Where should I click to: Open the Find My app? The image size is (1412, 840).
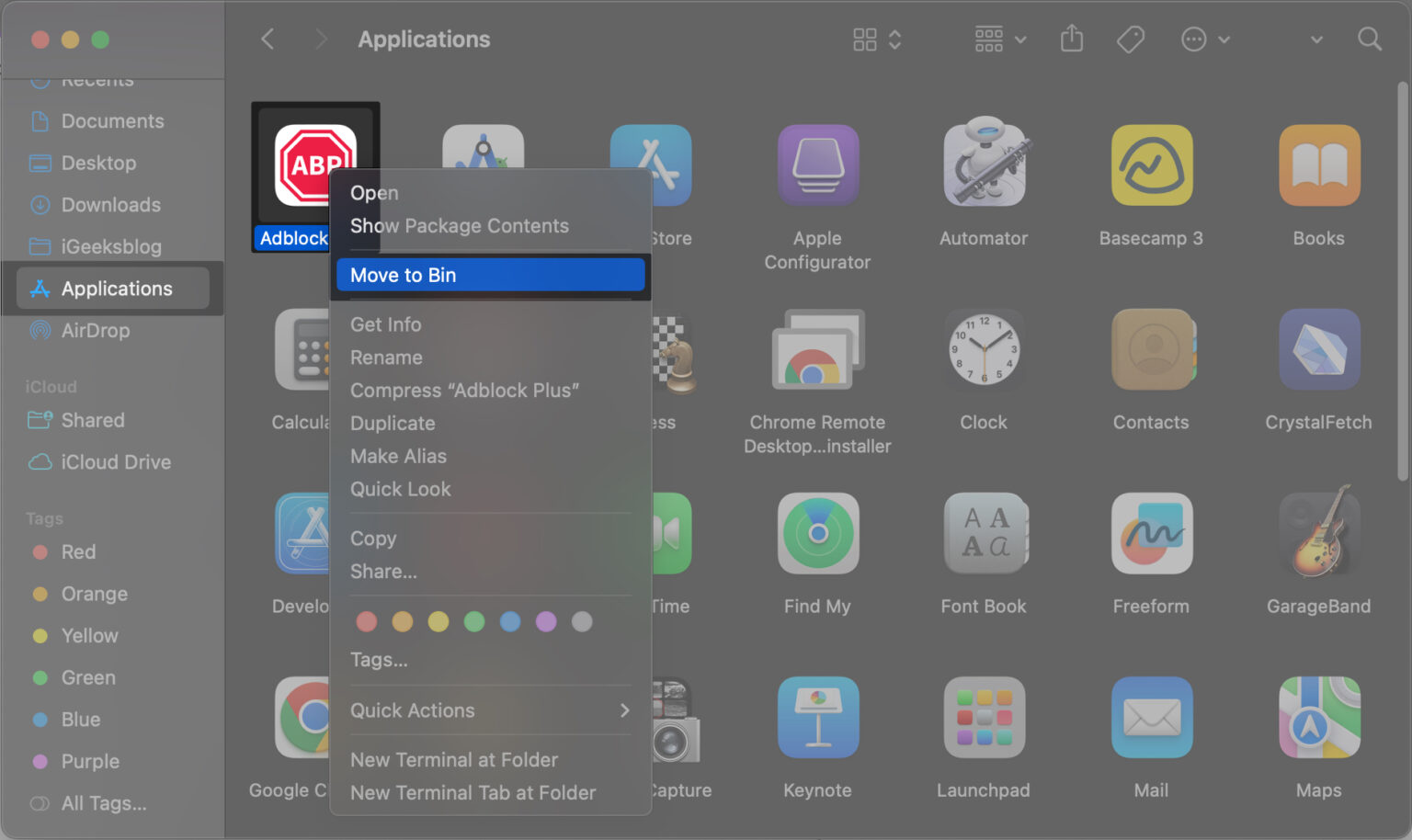click(x=817, y=533)
